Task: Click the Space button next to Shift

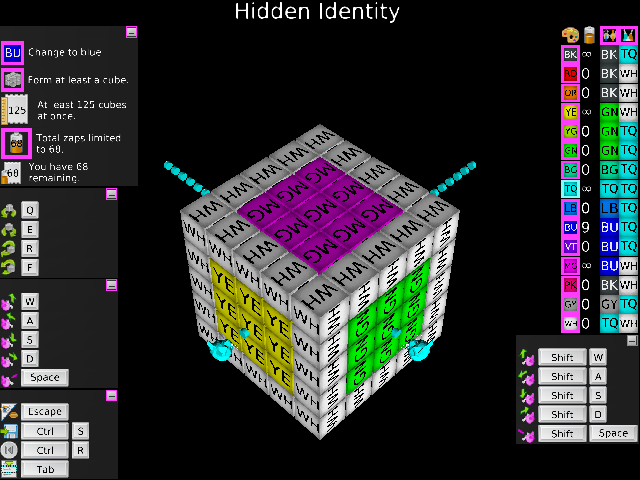Action: coord(612,433)
